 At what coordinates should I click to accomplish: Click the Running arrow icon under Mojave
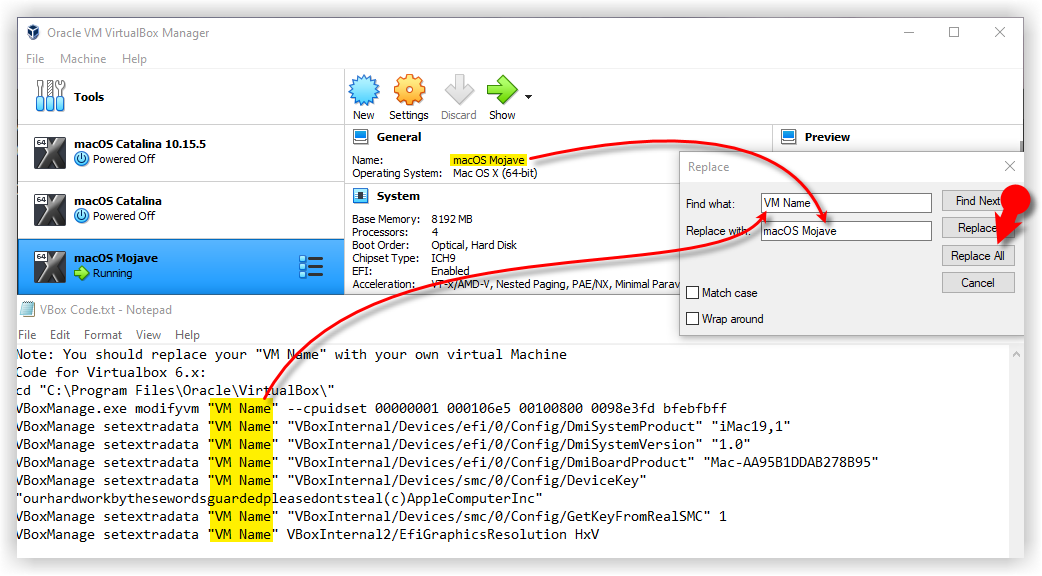click(x=82, y=273)
